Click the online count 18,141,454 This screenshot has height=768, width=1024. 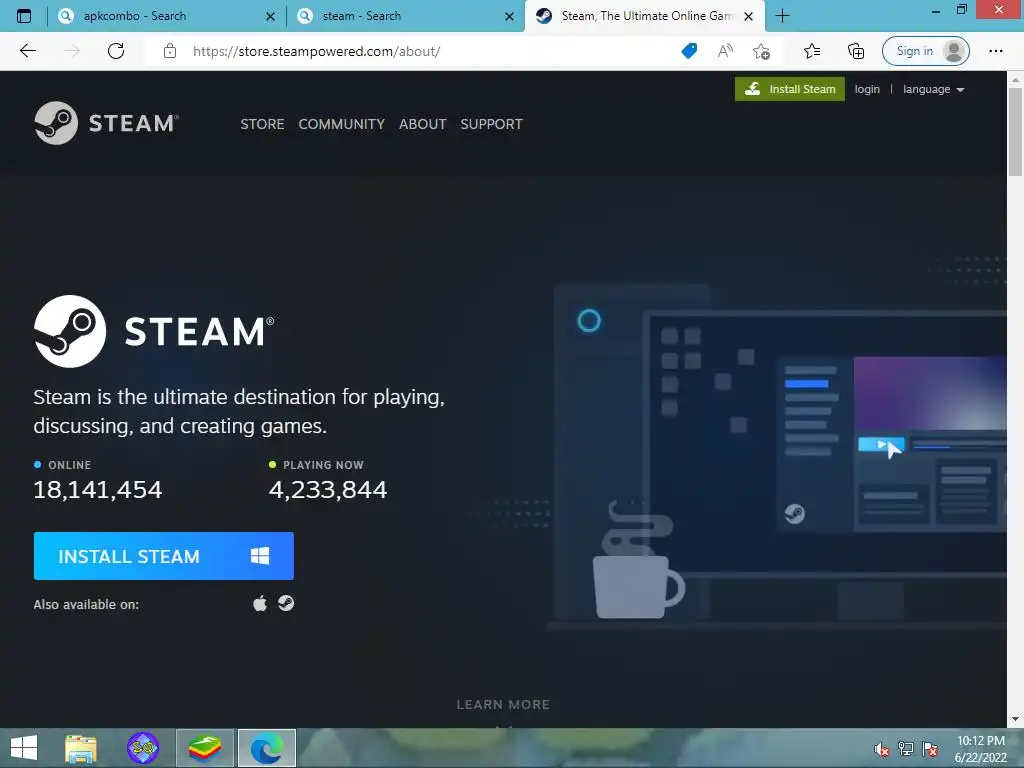coord(98,490)
